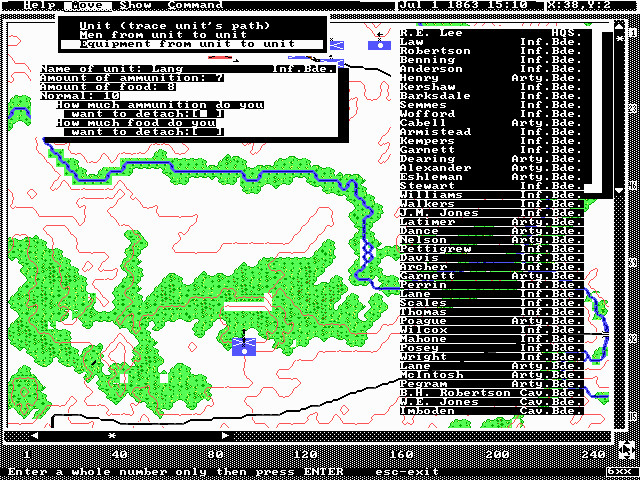Viewport: 640px width, 480px height.
Task: Select the blue unit marker in the woods
Action: click(244, 347)
